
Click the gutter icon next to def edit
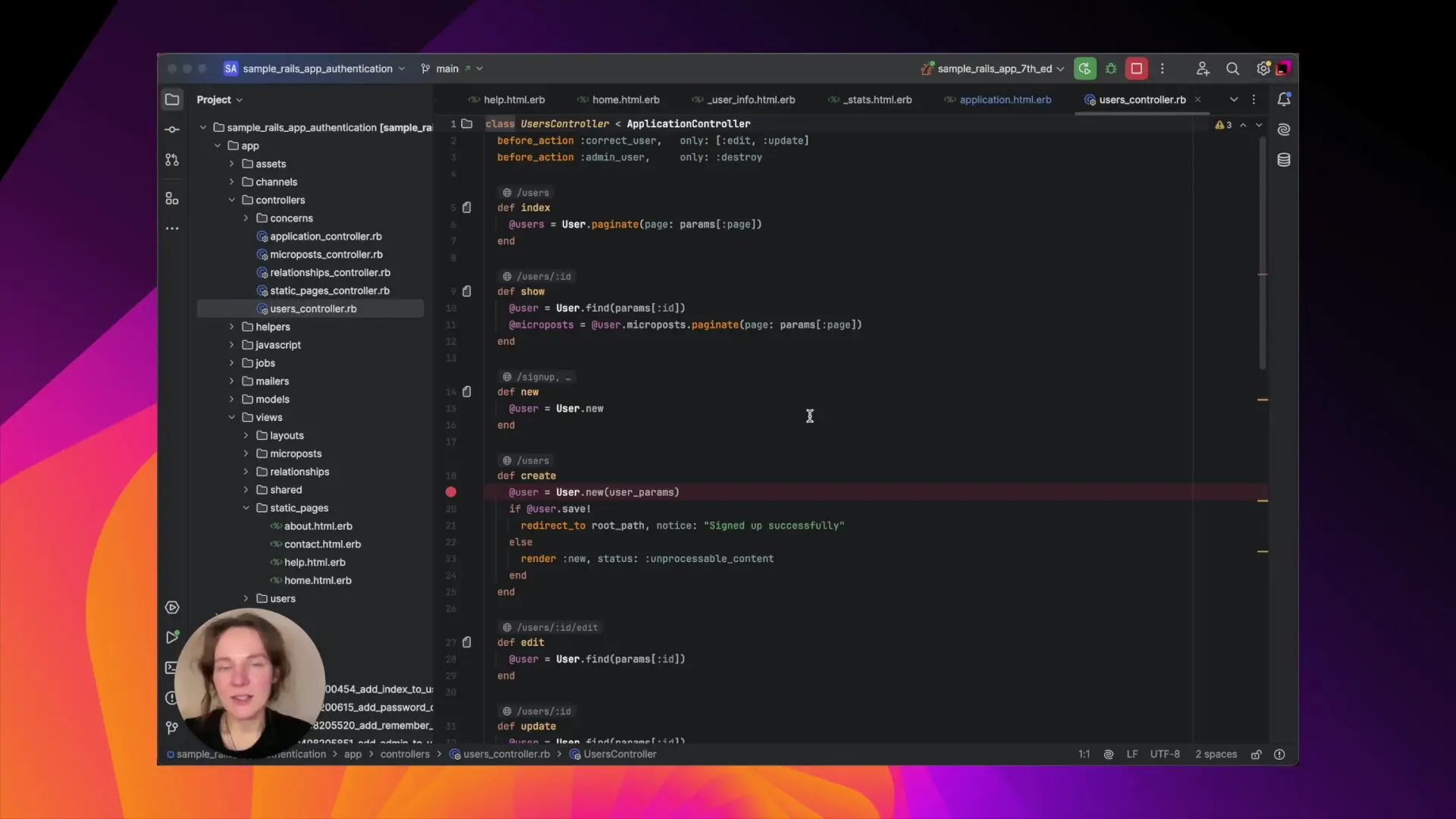[467, 642]
